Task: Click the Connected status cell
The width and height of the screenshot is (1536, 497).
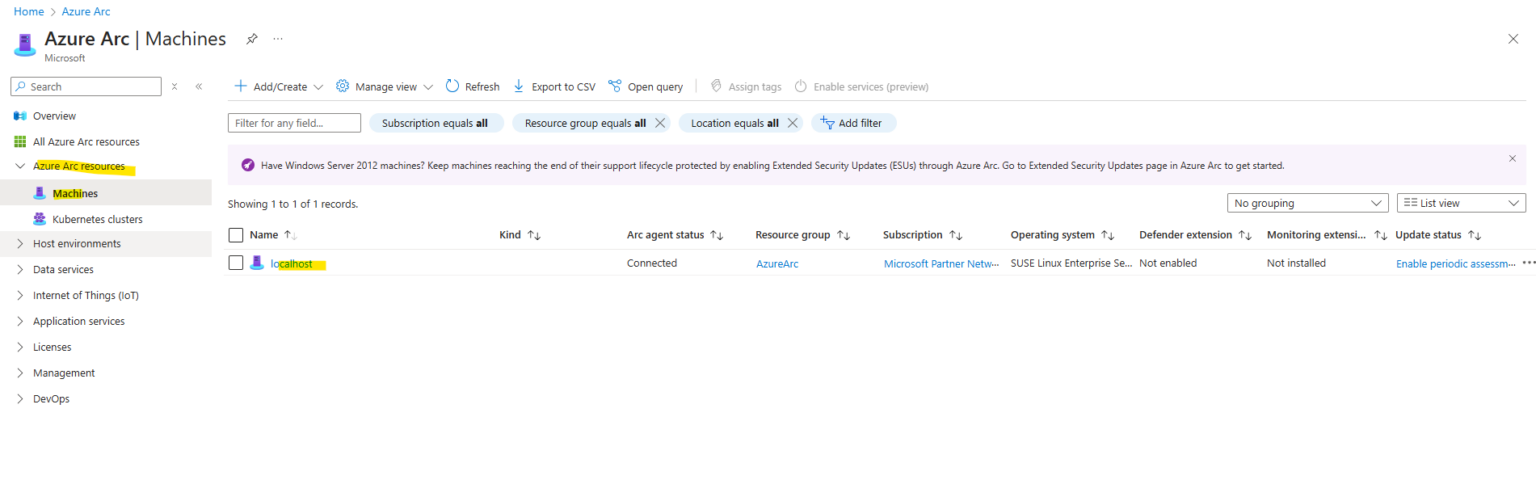Action: pyautogui.click(x=652, y=263)
